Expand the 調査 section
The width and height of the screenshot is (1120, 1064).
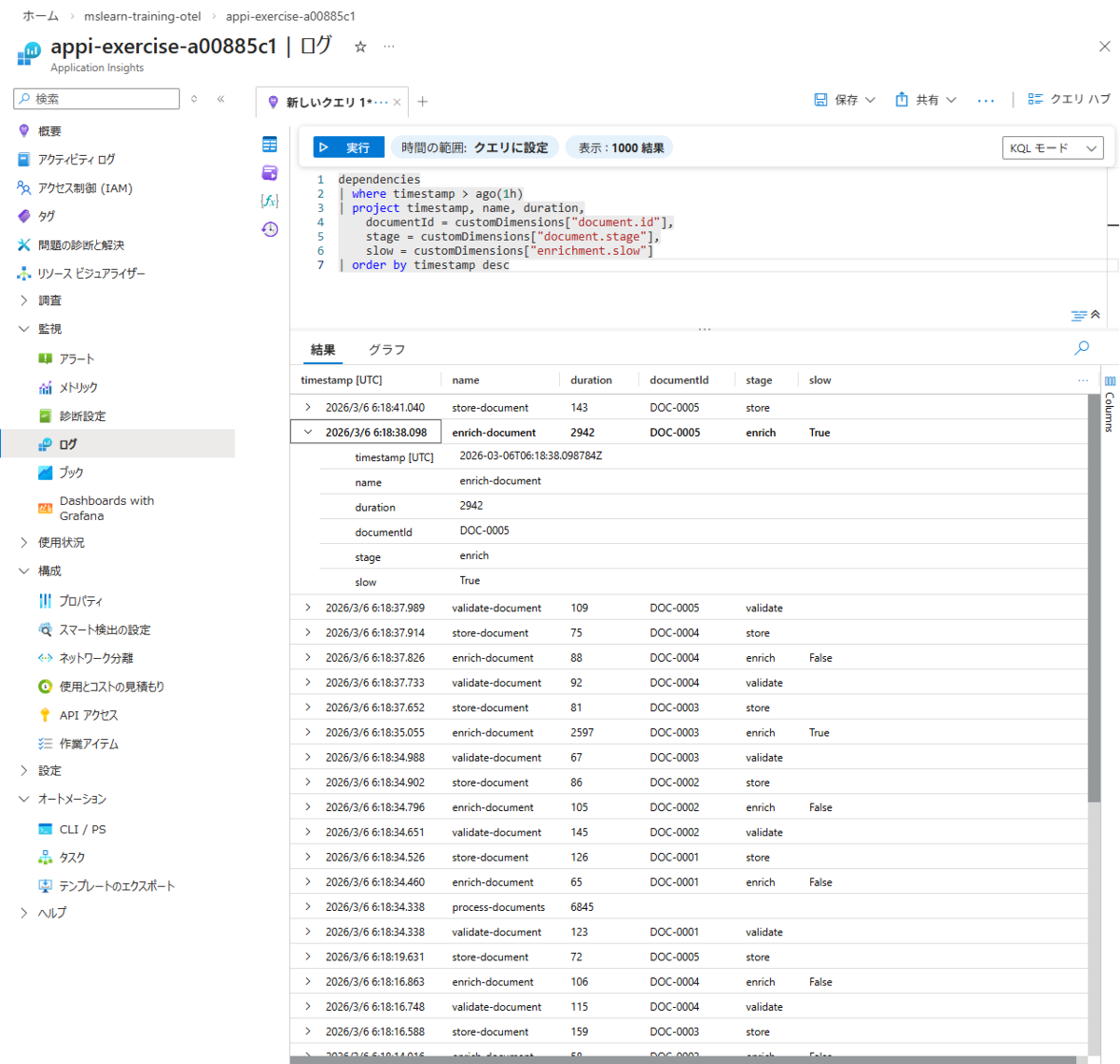click(x=24, y=301)
